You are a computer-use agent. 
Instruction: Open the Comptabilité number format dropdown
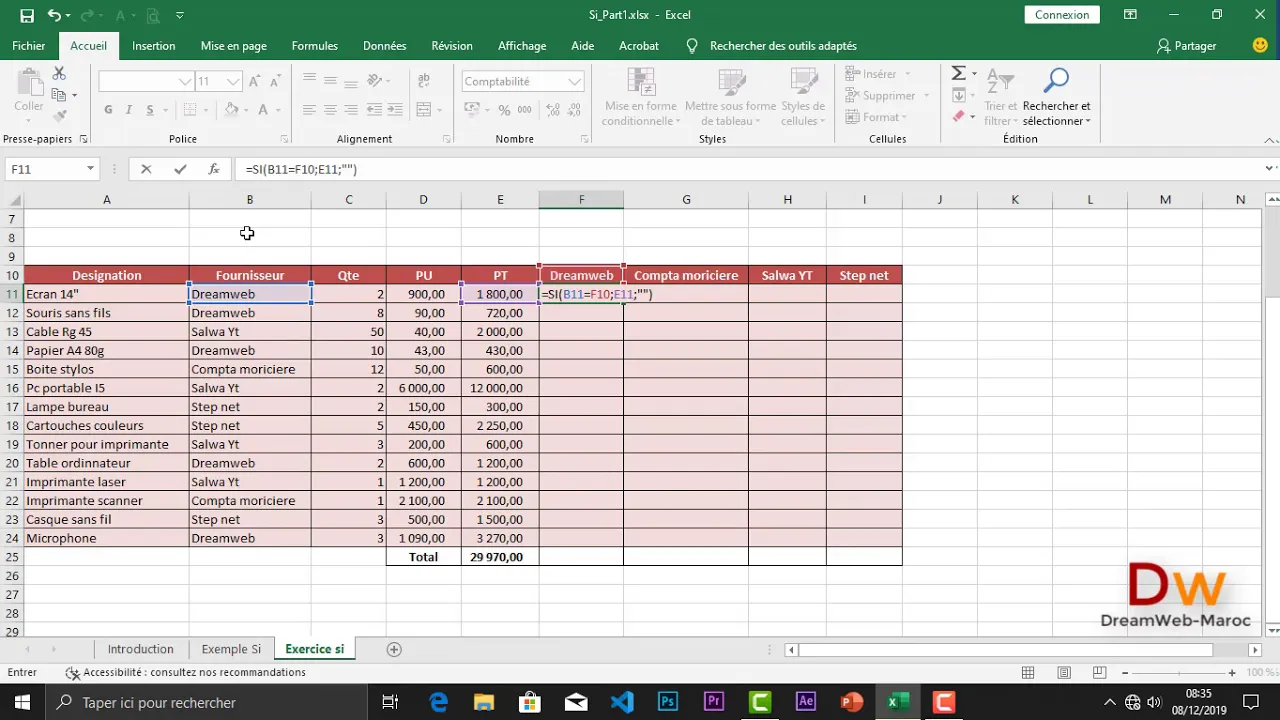tap(575, 82)
